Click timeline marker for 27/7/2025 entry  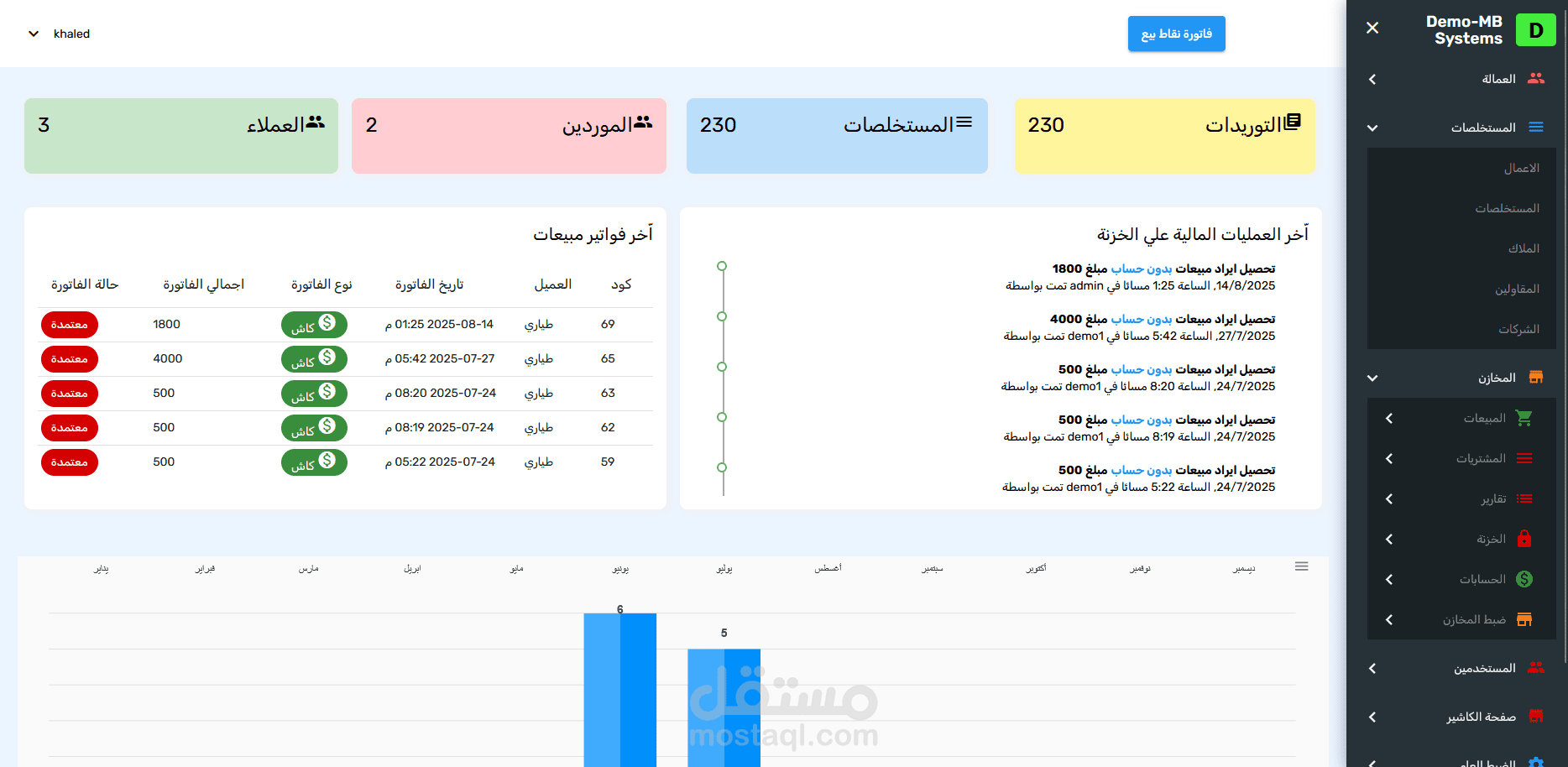pyautogui.click(x=722, y=316)
